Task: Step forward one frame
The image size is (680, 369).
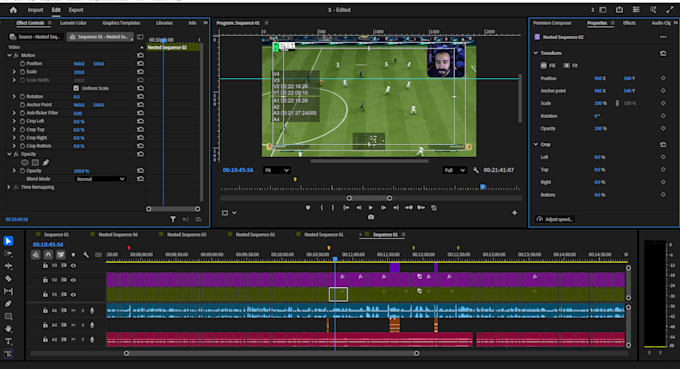Action: click(x=383, y=208)
